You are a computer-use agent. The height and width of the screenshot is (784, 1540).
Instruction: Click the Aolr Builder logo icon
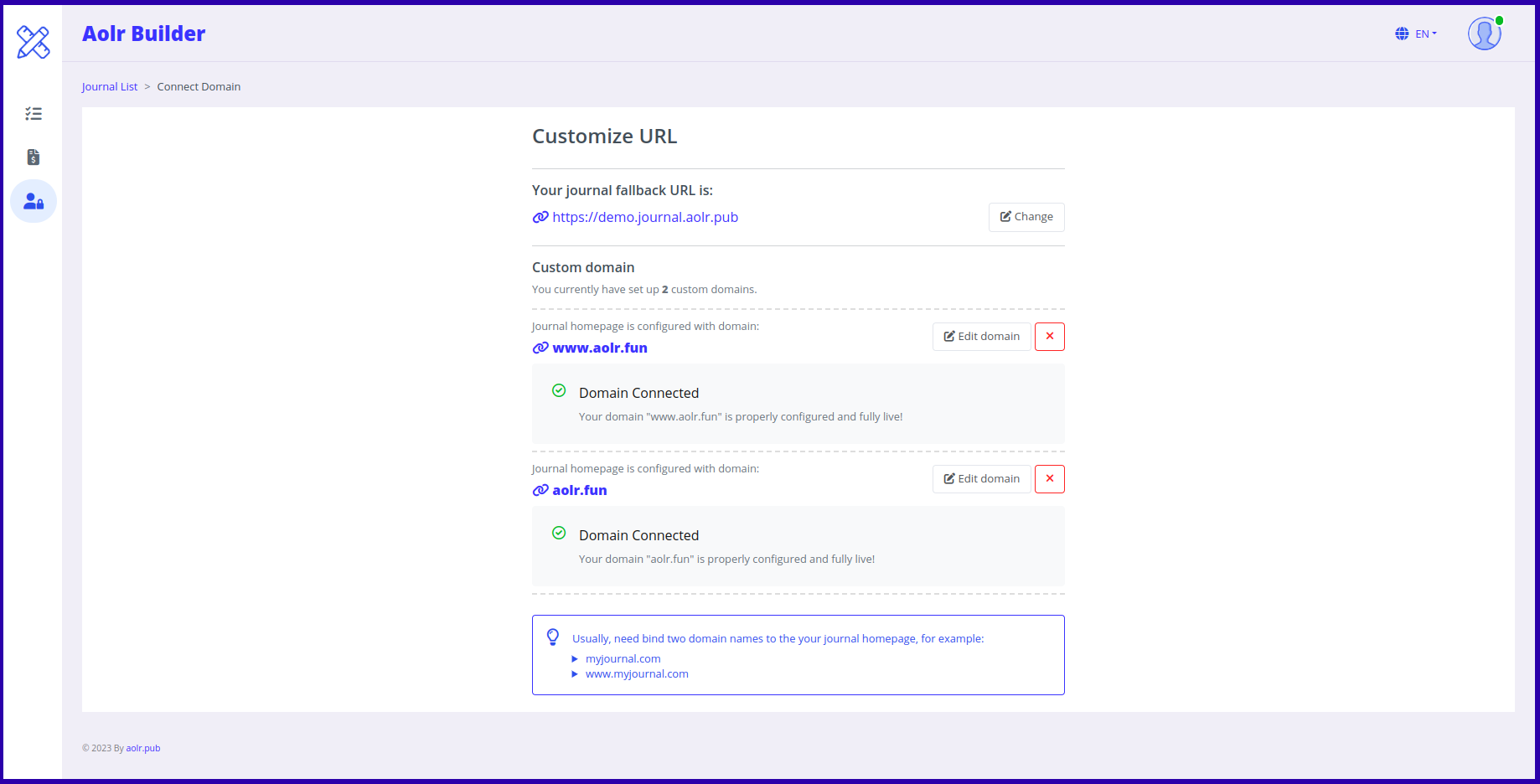pos(34,42)
